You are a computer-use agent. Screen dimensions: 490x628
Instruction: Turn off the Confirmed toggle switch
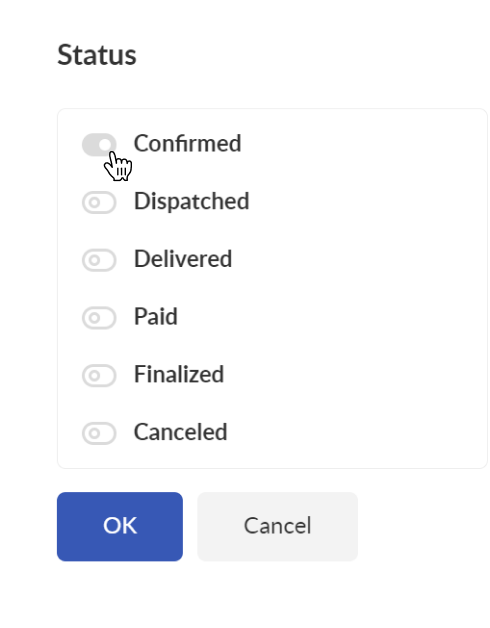99,145
